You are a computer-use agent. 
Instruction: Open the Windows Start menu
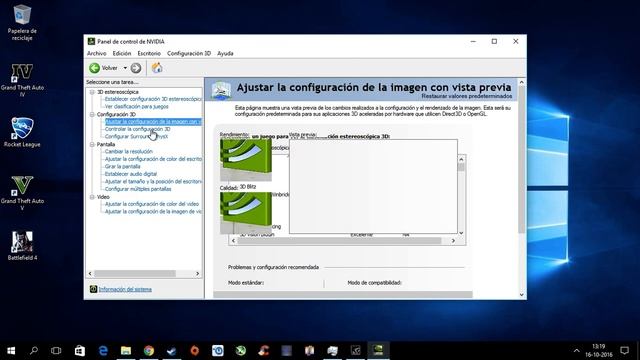11,351
